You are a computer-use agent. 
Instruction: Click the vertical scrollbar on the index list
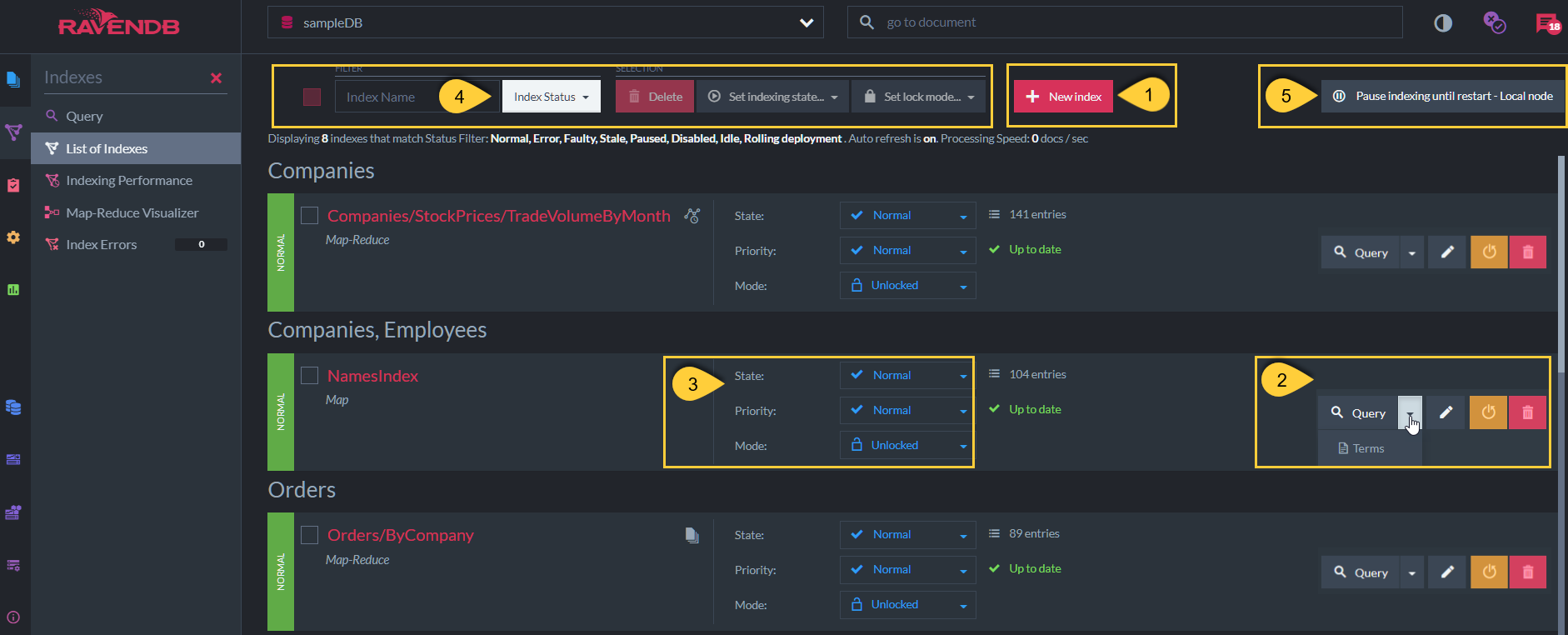(1561, 263)
